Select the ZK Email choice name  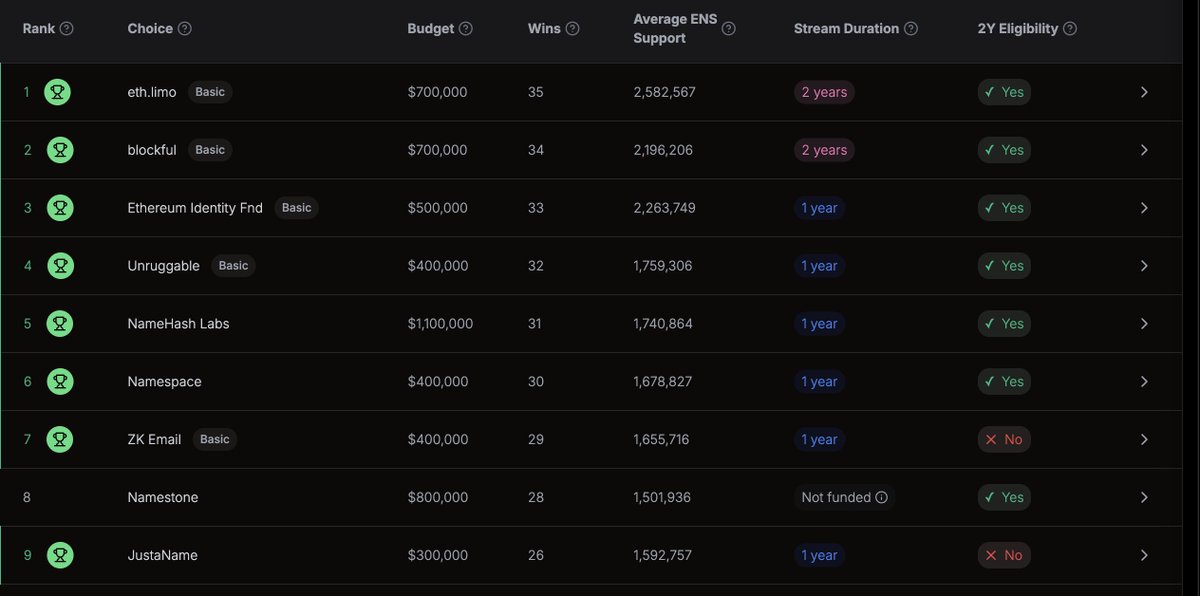154,439
